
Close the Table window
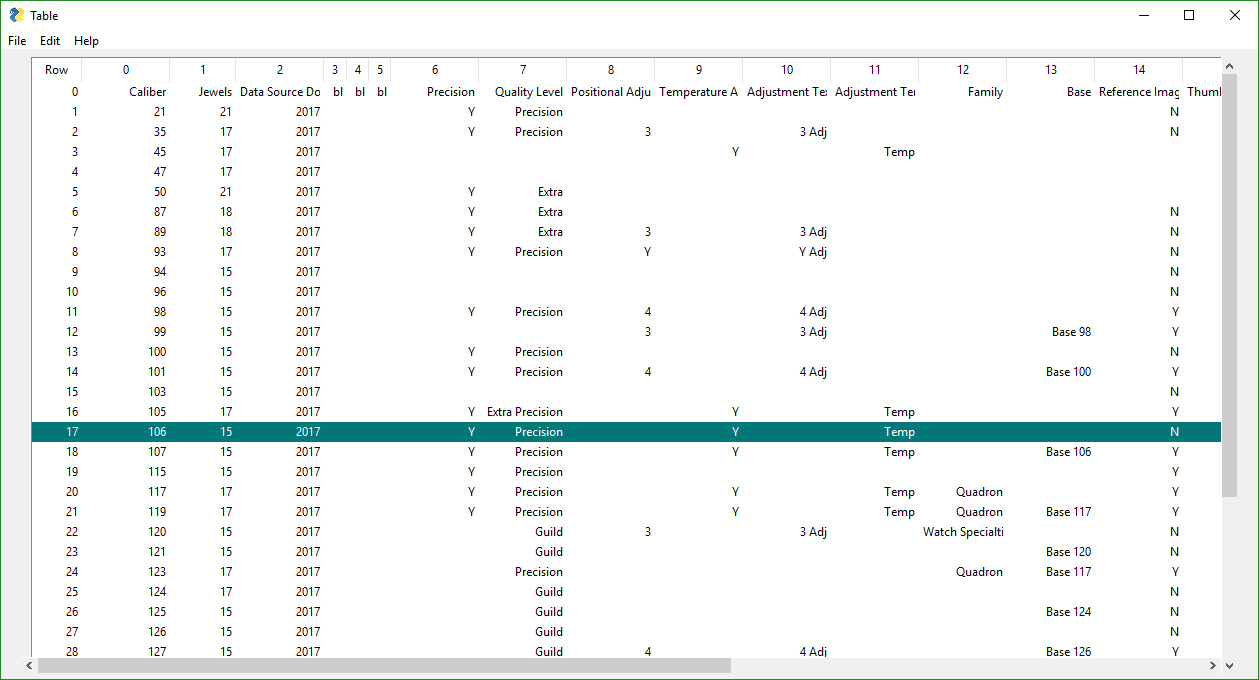click(1235, 15)
